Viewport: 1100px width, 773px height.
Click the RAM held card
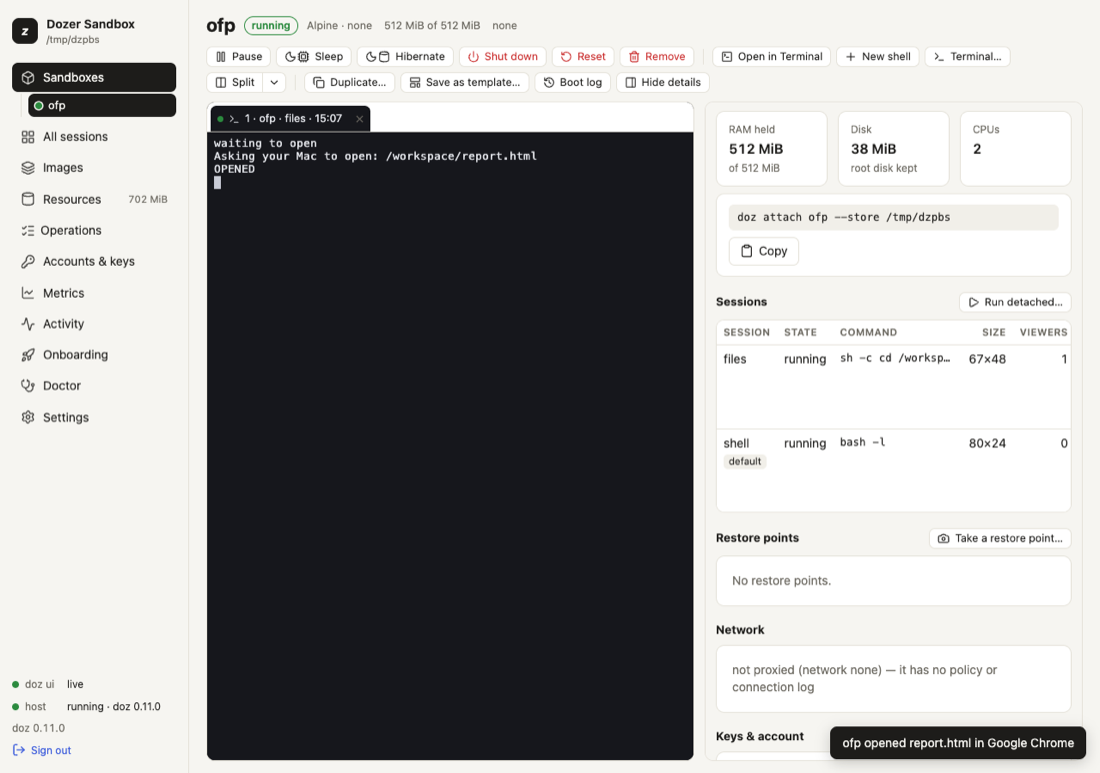[x=772, y=149]
